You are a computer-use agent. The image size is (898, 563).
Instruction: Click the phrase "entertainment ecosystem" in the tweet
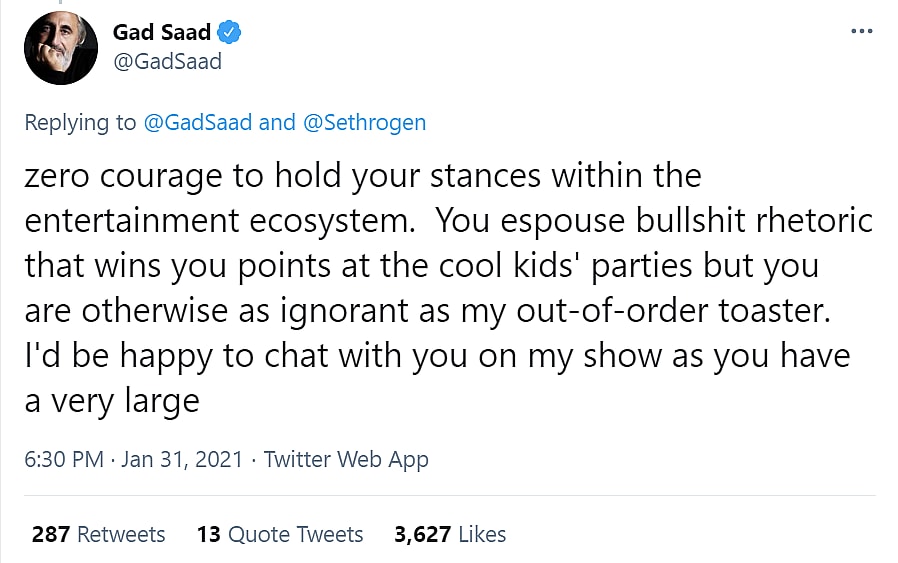tap(221, 221)
